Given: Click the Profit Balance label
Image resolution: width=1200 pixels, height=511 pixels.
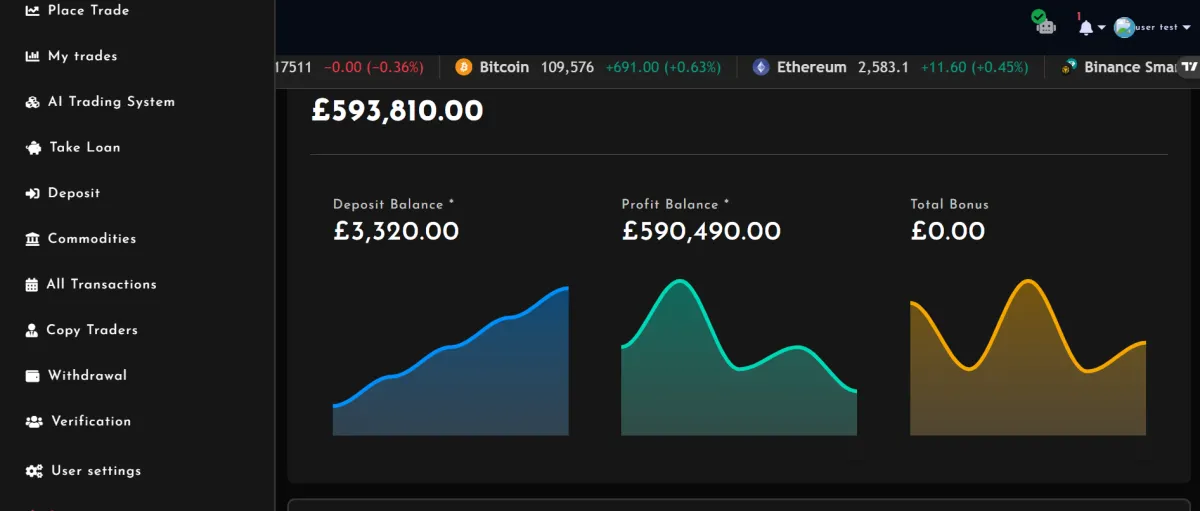Looking at the screenshot, I should 675,204.
